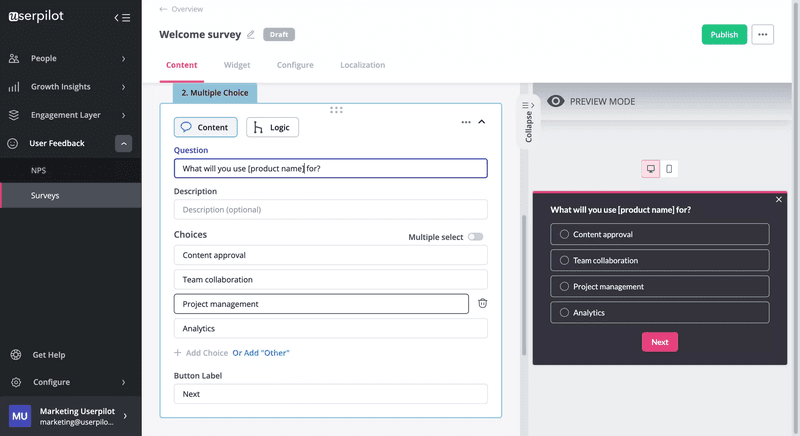Click the Team collaboration choice field
The image size is (800, 436).
pos(331,279)
